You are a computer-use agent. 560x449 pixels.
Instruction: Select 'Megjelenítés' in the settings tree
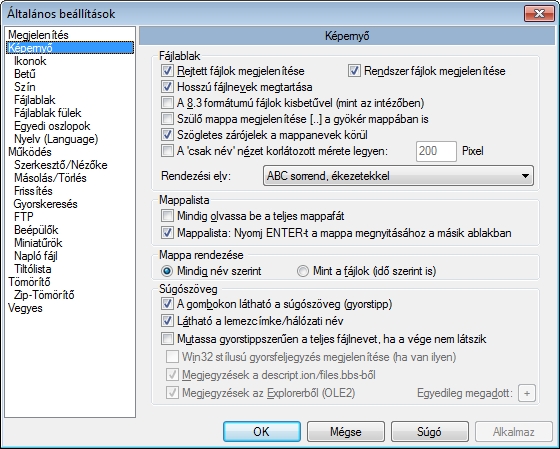38,35
